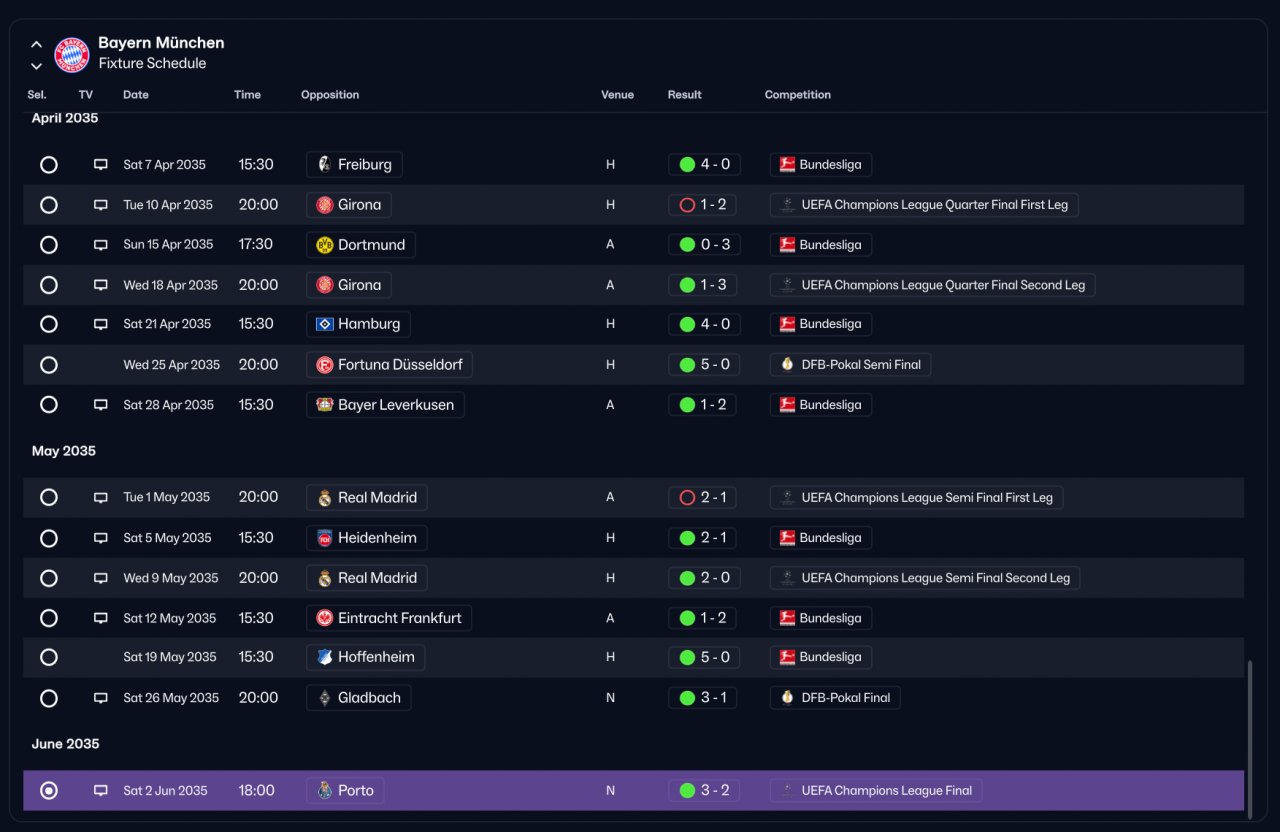Image resolution: width=1280 pixels, height=832 pixels.
Task: Click the Hamburg club badge icon
Action: 324,324
